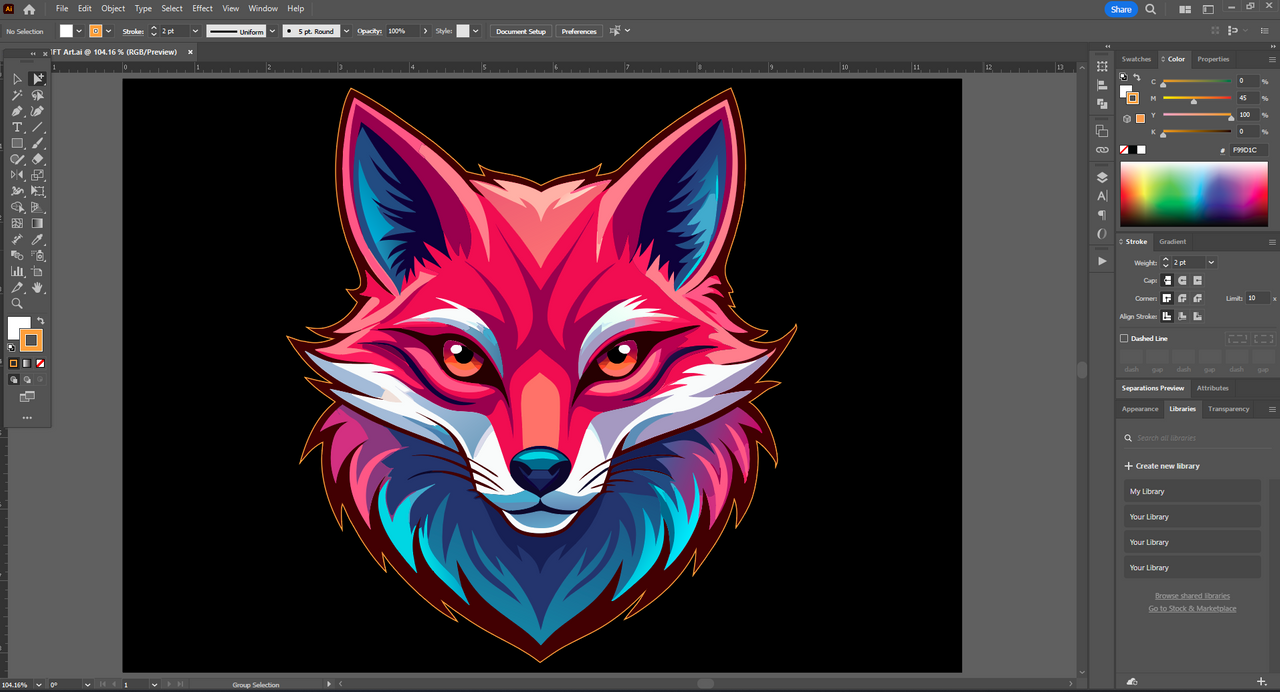Select the Free Transform tool

click(x=38, y=191)
